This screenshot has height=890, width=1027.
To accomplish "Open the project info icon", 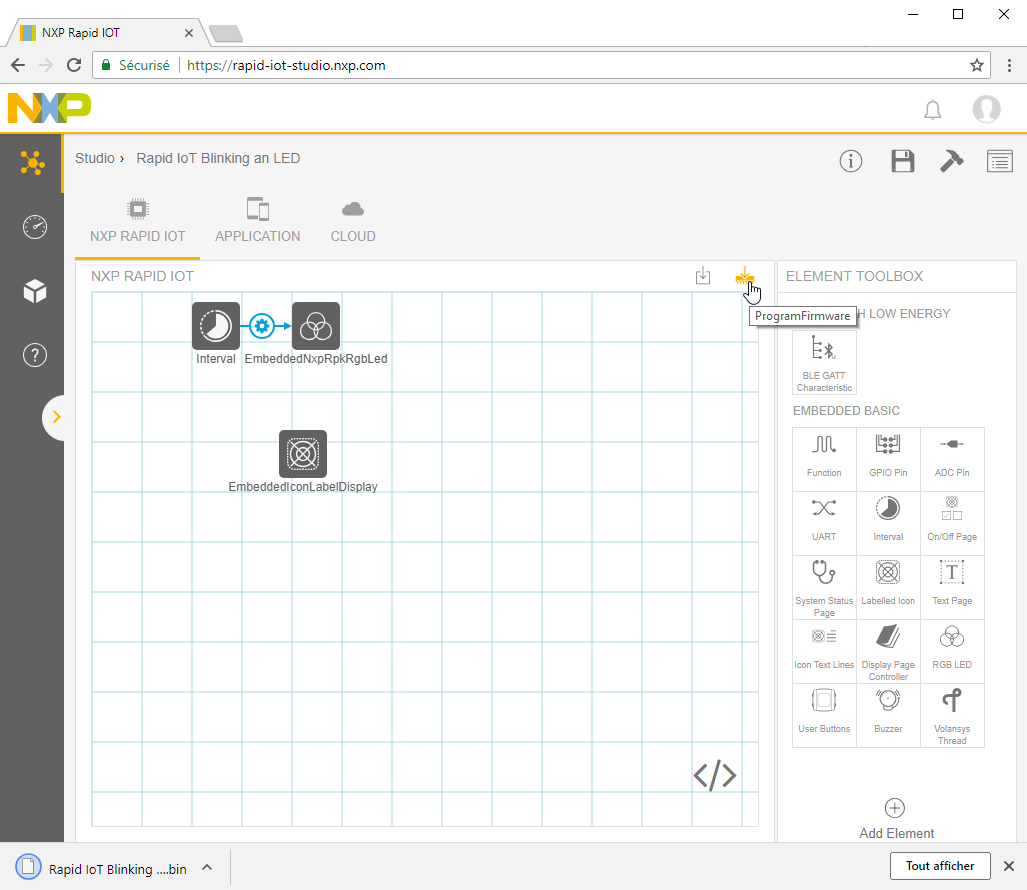I will click(x=851, y=161).
